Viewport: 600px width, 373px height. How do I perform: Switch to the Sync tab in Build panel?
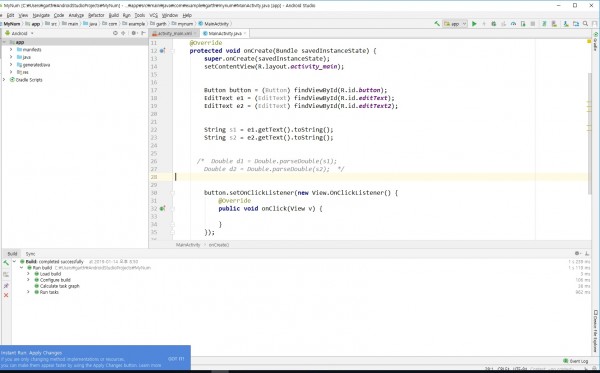click(30, 254)
